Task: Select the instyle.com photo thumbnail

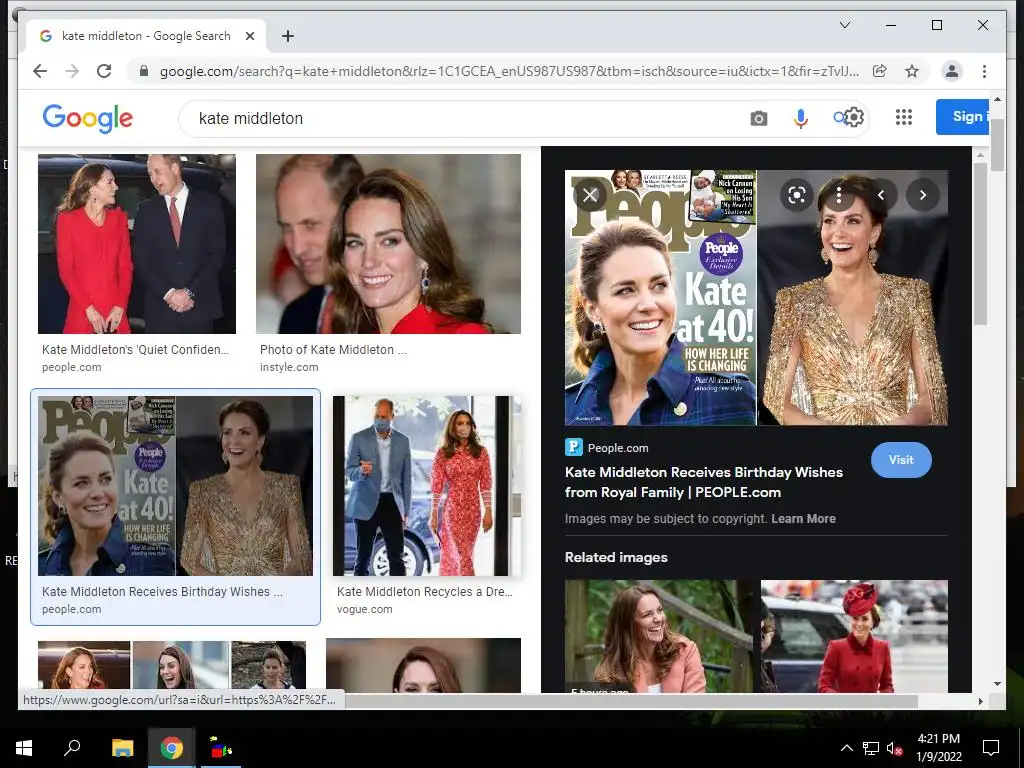Action: tap(388, 244)
